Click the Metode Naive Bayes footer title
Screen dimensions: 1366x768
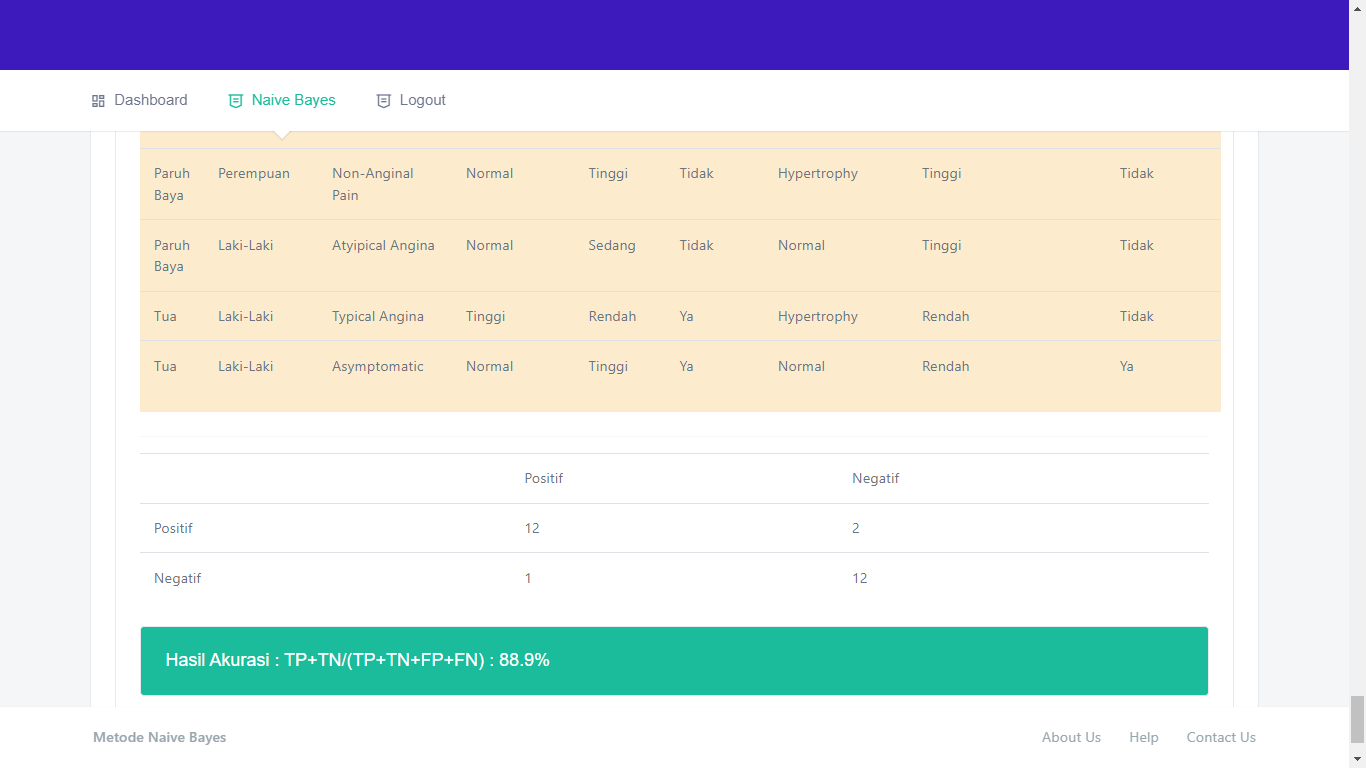pyautogui.click(x=159, y=737)
